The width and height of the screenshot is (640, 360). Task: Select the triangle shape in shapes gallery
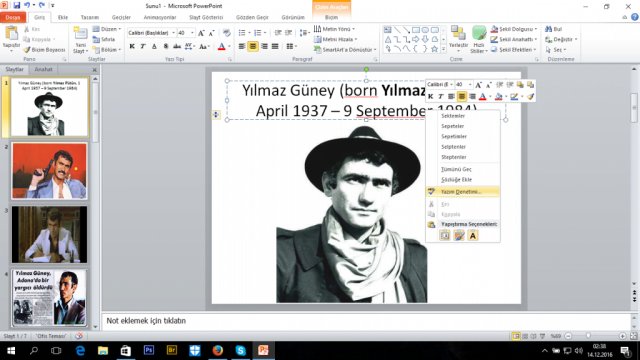tap(388, 40)
